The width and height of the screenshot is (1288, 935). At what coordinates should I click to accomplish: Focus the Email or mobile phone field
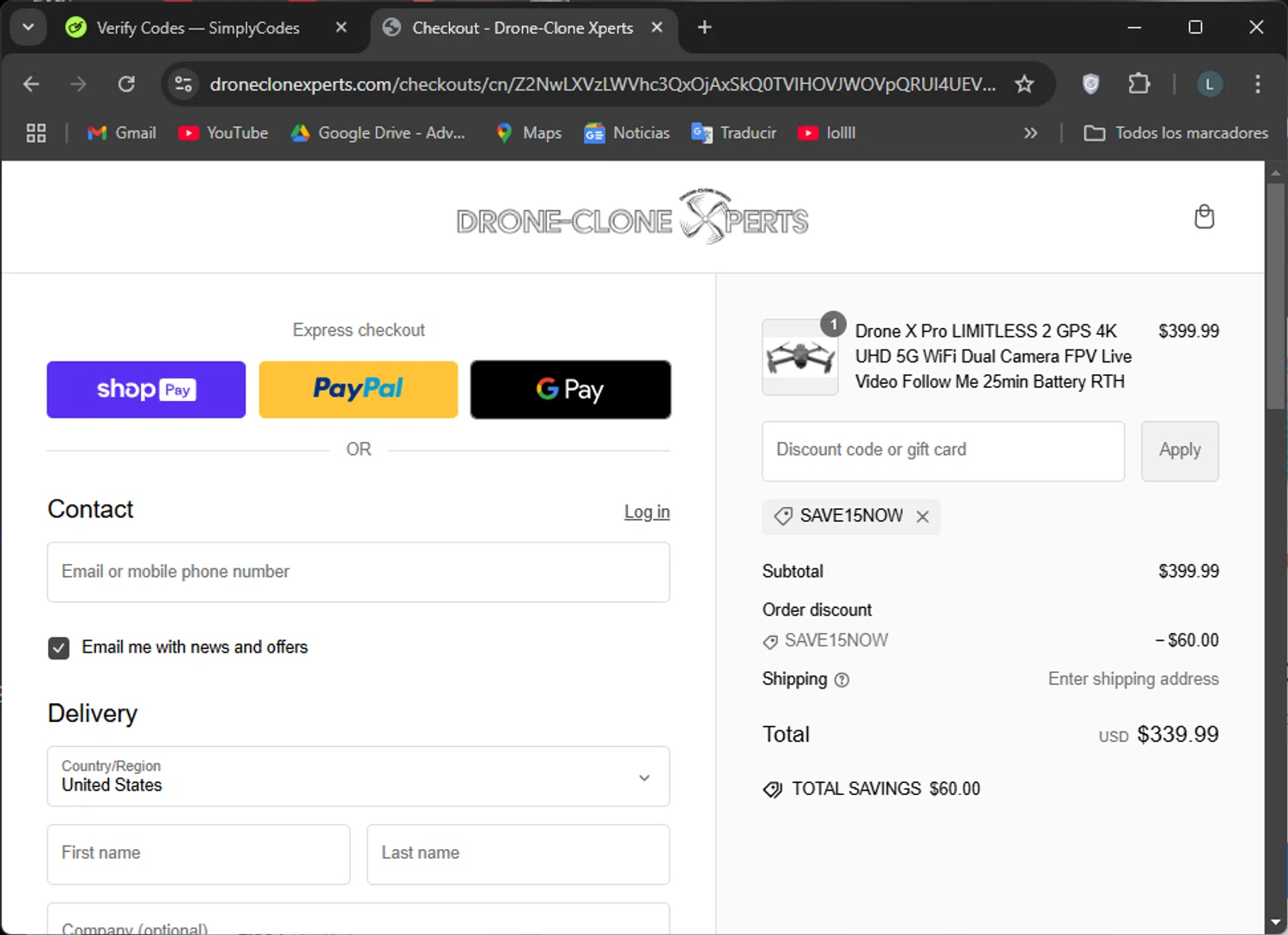point(358,572)
